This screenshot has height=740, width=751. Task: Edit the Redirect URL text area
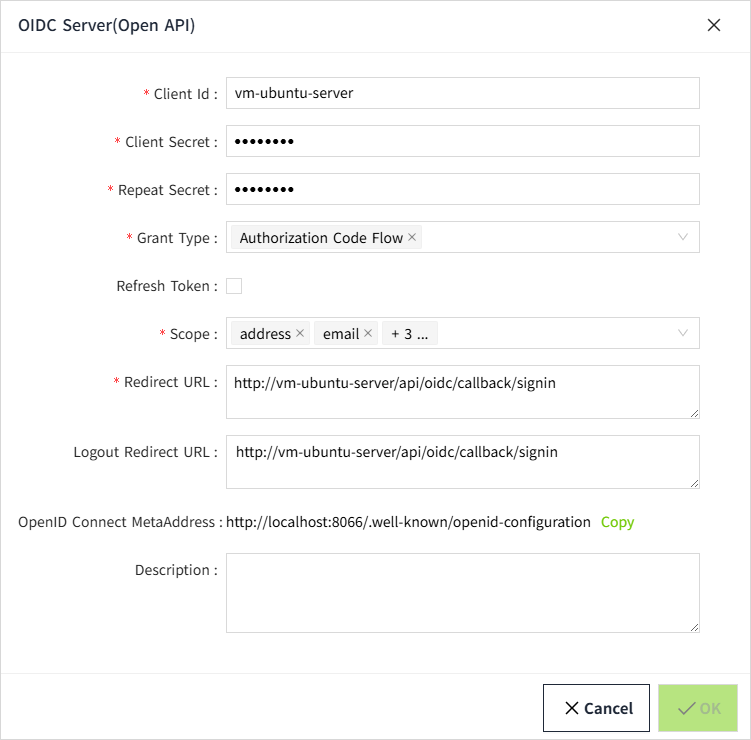462,392
